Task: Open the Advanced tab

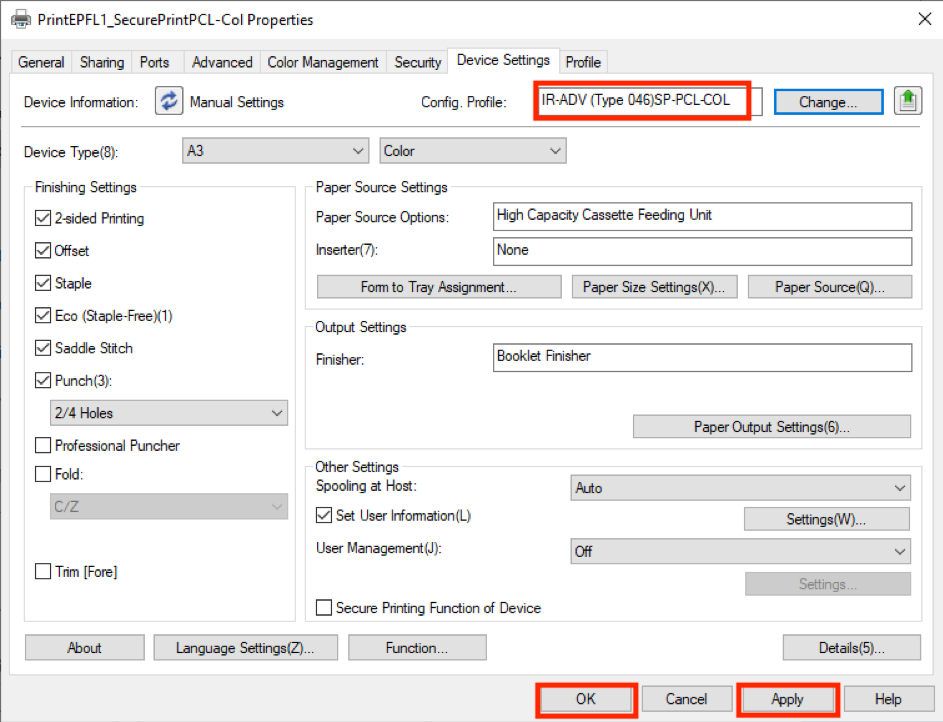Action: click(222, 62)
